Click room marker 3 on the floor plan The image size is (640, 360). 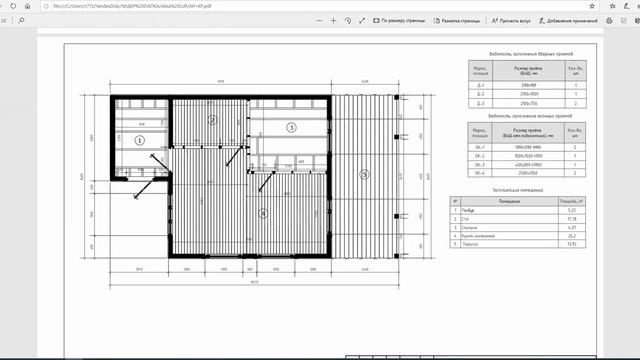291,127
